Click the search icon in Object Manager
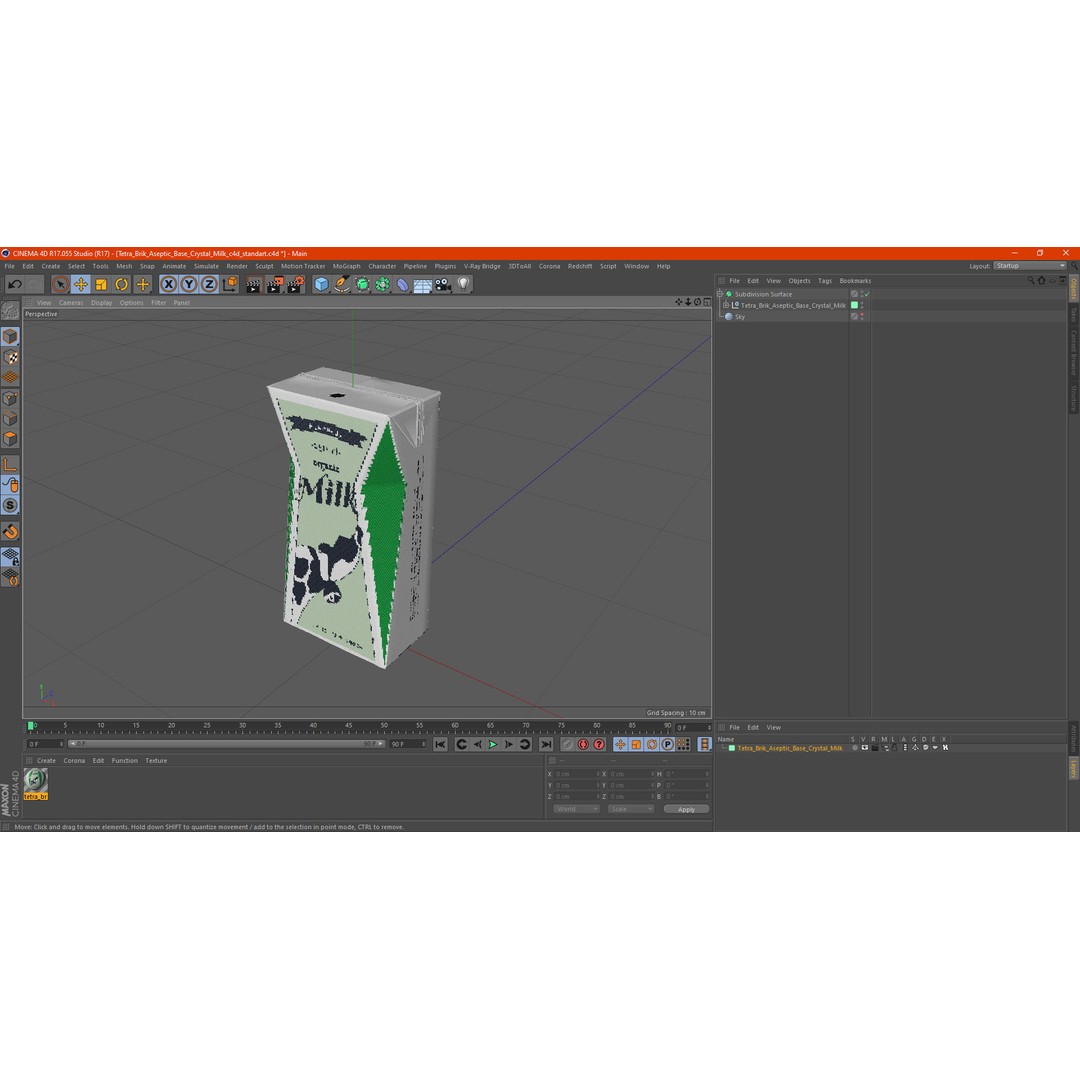Screen dimensions: 1080x1080 (x=1031, y=280)
